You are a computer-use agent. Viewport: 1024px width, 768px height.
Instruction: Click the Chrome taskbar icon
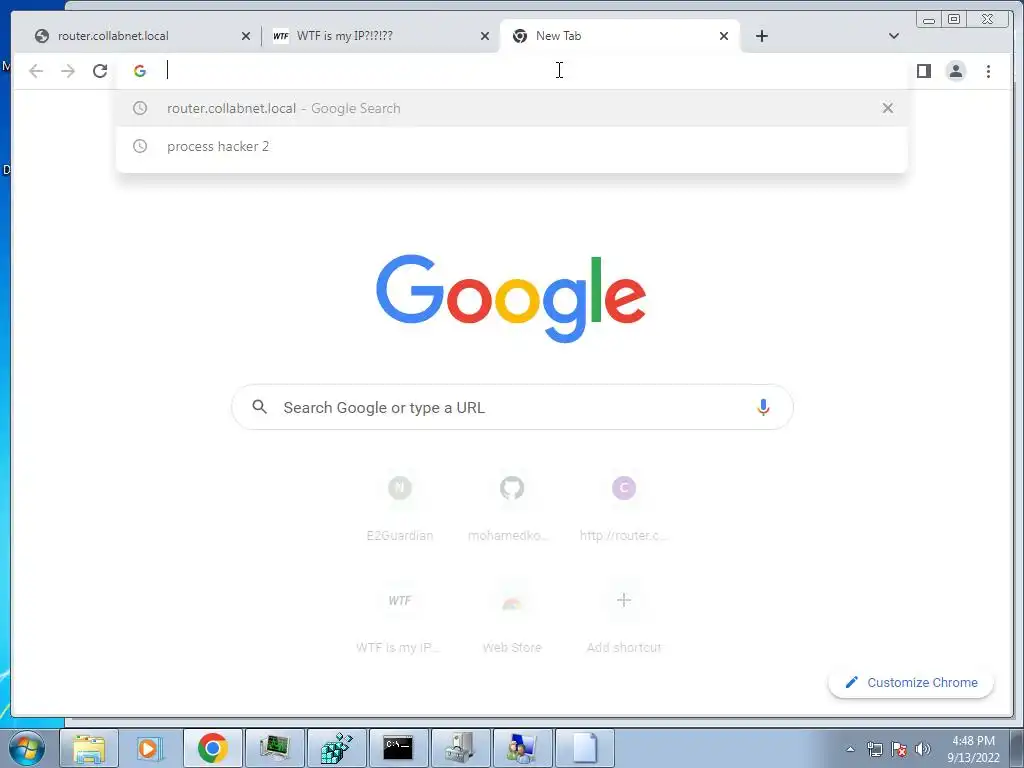tap(212, 748)
